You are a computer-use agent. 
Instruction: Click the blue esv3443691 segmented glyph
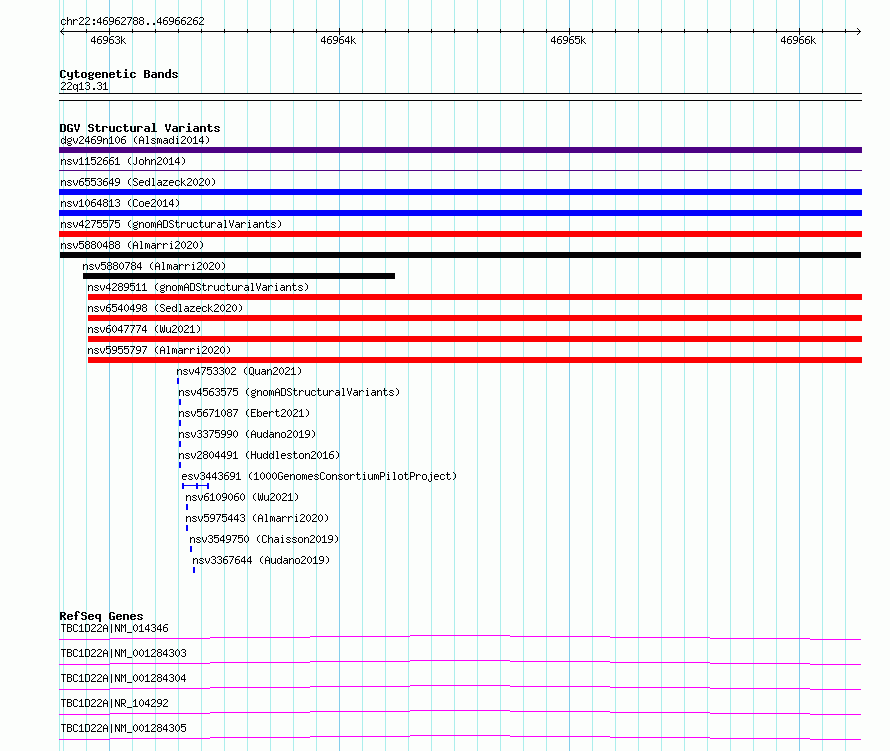click(195, 486)
